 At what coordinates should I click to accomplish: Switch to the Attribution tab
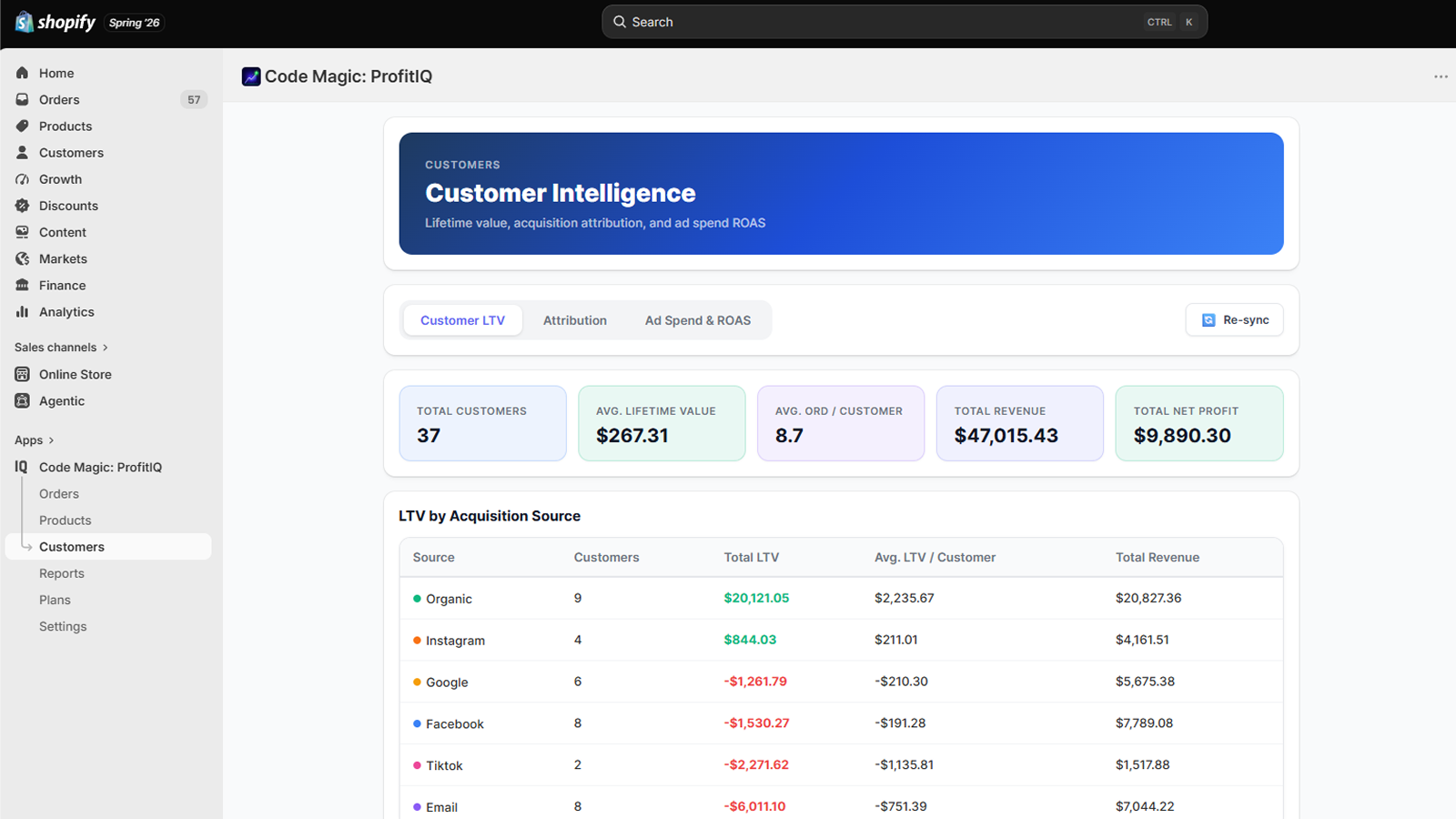point(575,320)
